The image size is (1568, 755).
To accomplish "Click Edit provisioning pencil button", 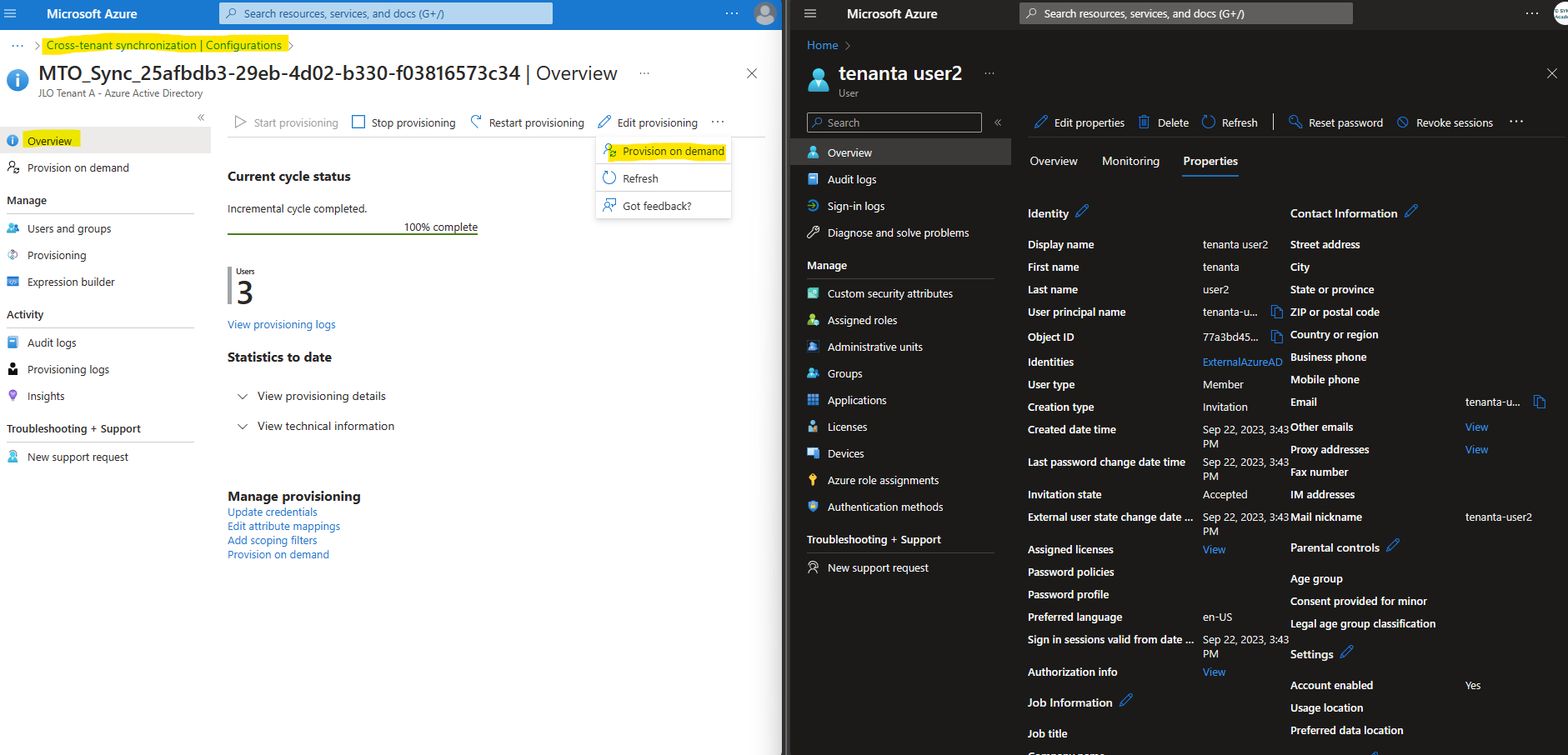I will (x=648, y=122).
